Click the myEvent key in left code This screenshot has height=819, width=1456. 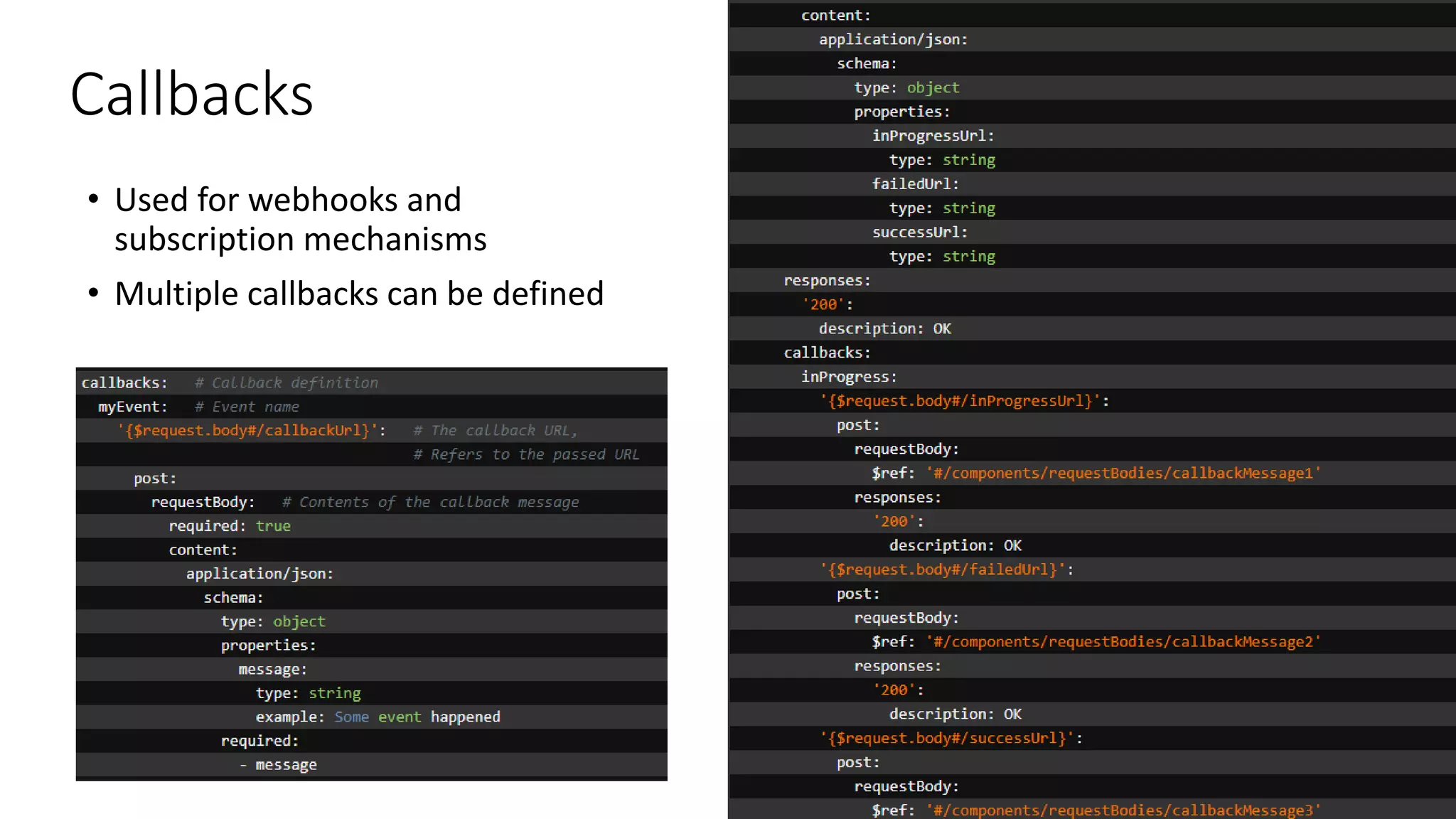132,407
